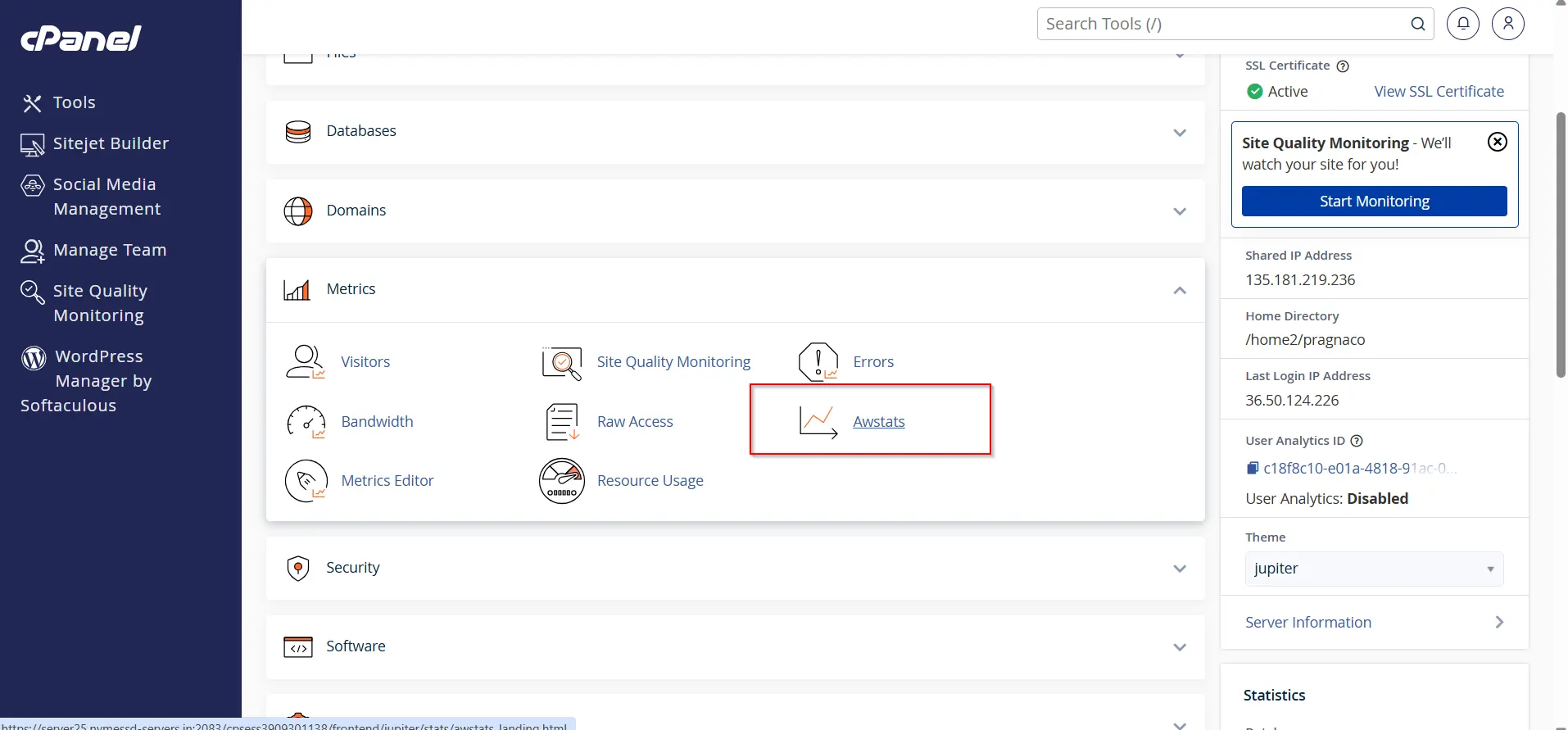Expand the Domains section chevron
The height and width of the screenshot is (730, 1568).
tap(1180, 211)
